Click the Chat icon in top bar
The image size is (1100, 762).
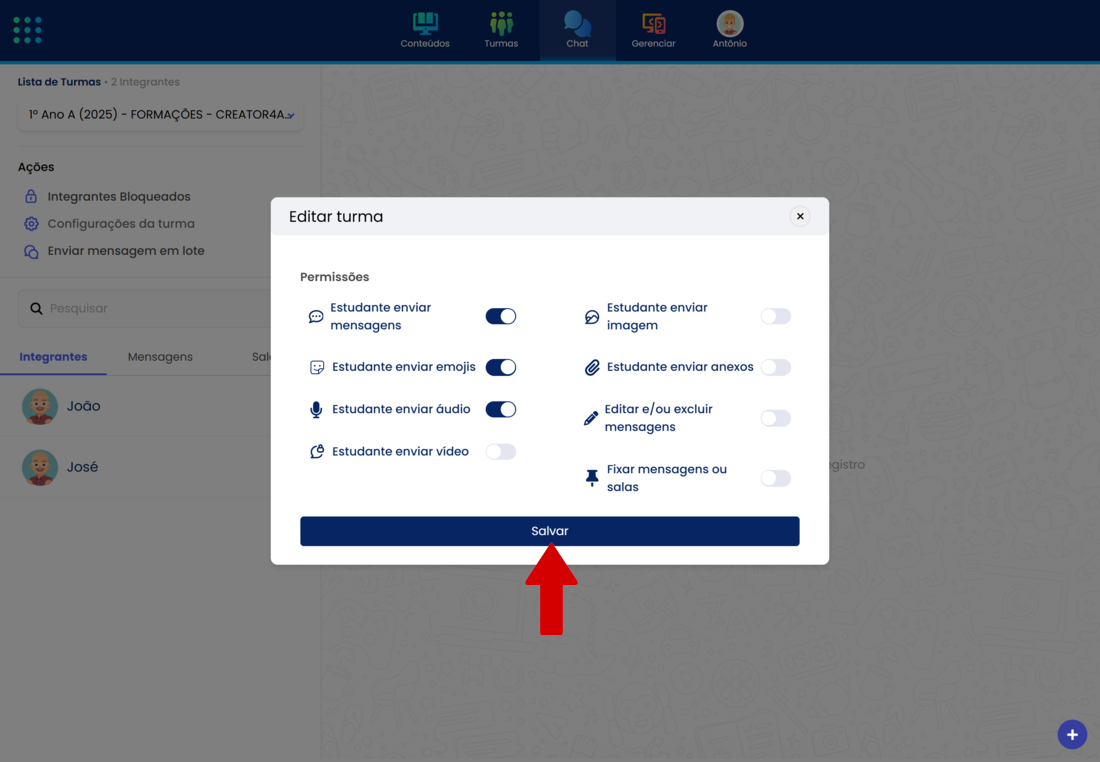(577, 23)
